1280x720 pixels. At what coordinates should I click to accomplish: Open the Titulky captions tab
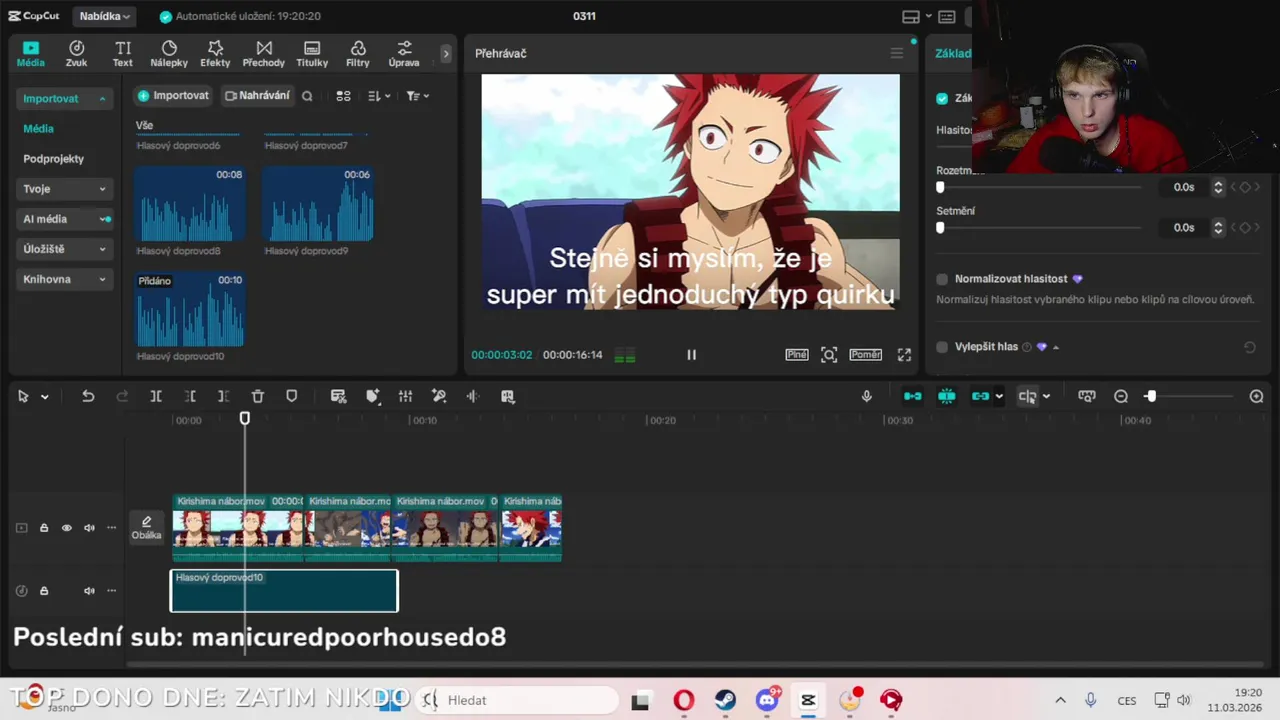312,54
